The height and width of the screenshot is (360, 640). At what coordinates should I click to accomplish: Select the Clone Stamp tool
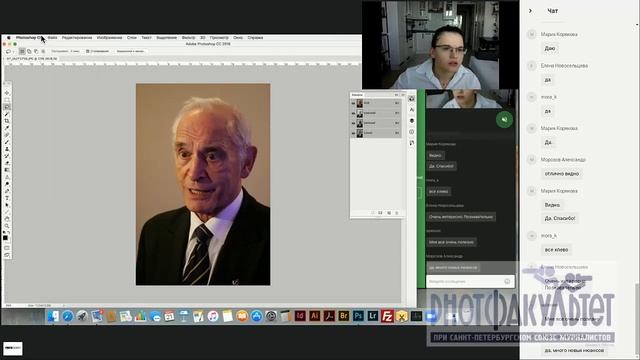click(x=7, y=149)
